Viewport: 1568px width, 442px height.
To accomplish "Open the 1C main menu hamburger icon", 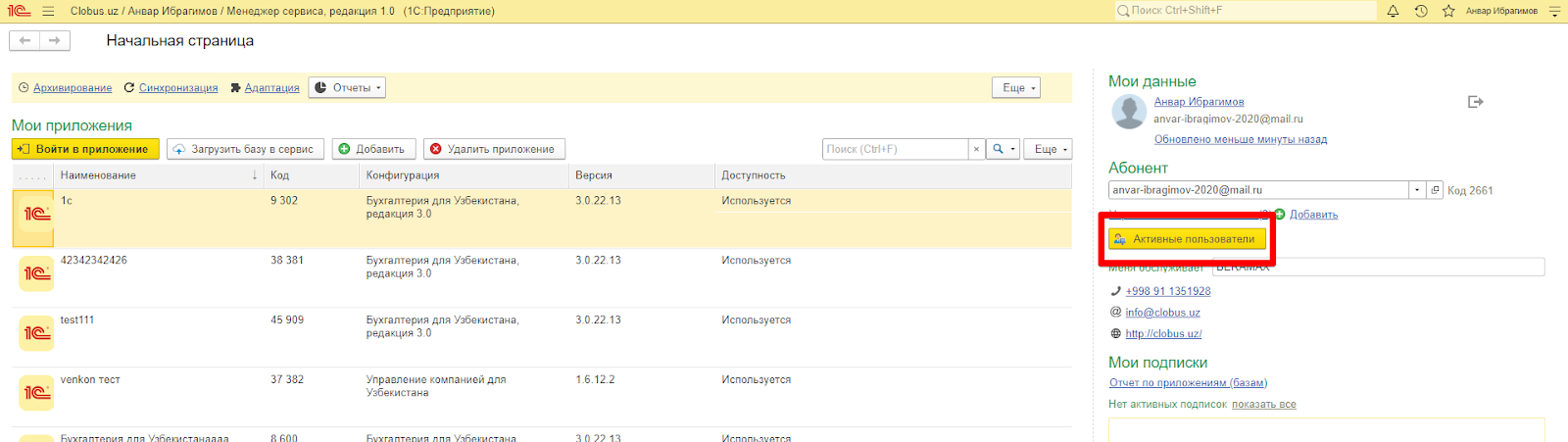I will point(49,12).
